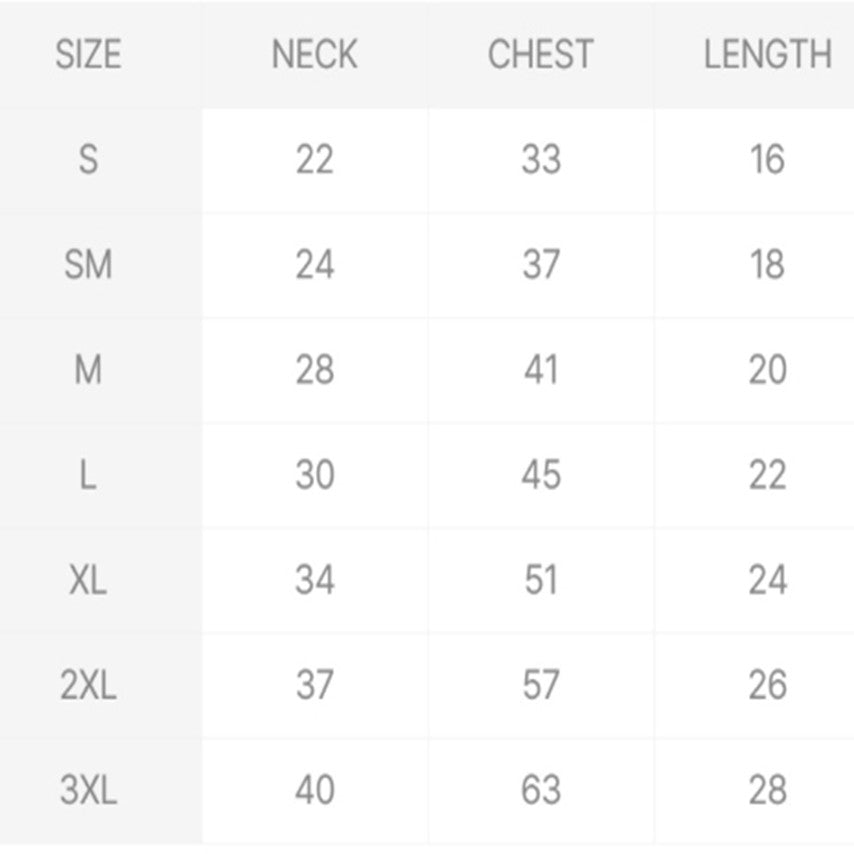Click the NECK column header
The image size is (854, 854).
315,54
